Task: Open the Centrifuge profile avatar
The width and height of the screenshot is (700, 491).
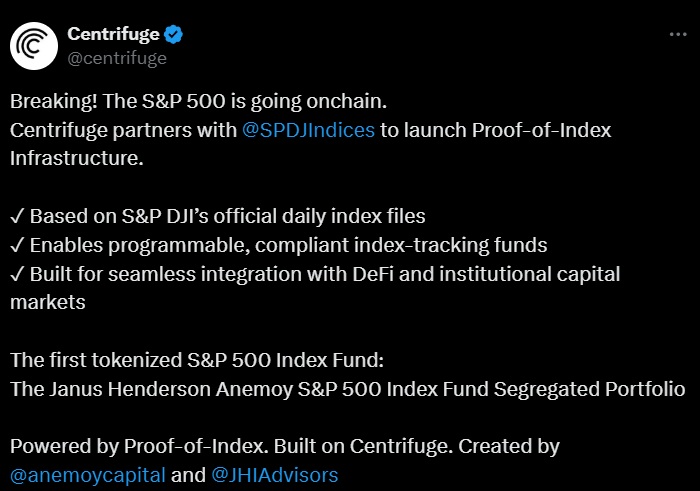Action: pyautogui.click(x=34, y=46)
